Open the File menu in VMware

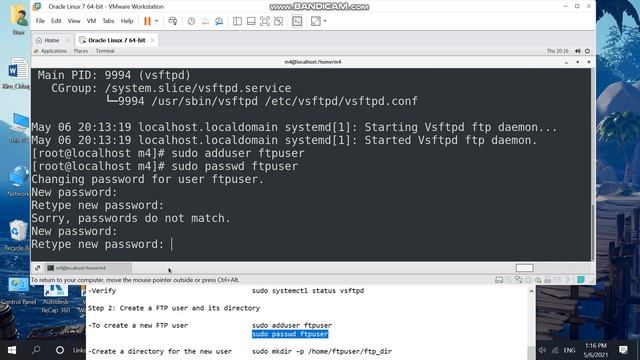(x=40, y=21)
